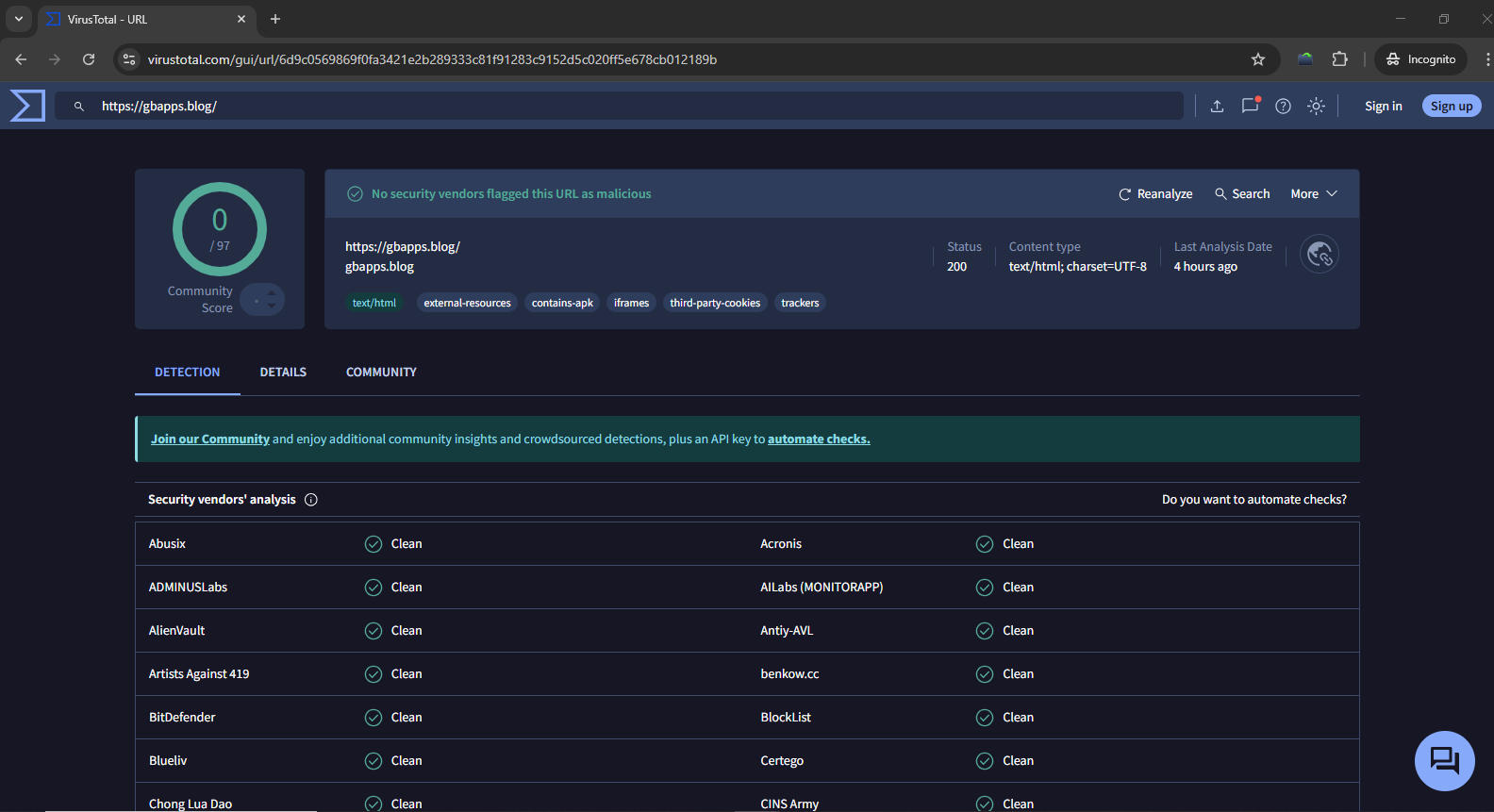This screenshot has width=1494, height=812.
Task: Click the Antiy-AVL vendor name
Action: tap(787, 631)
